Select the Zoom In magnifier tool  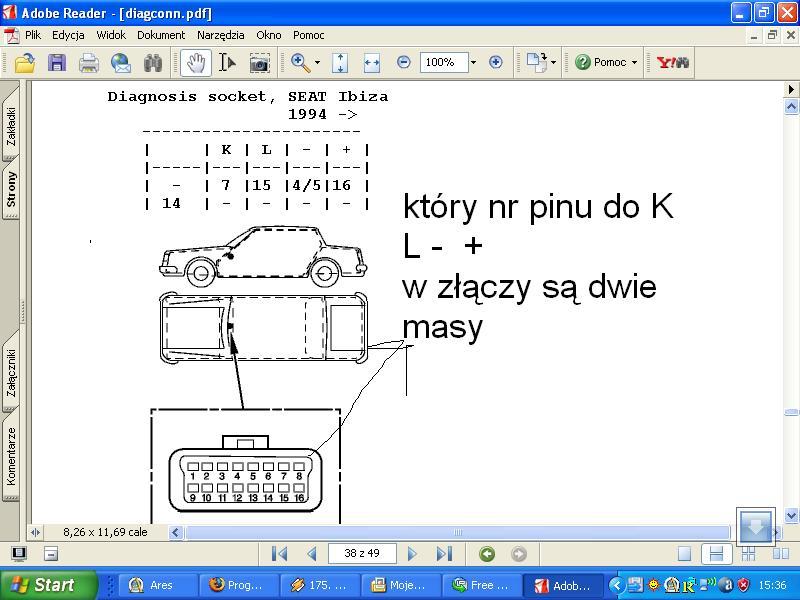click(300, 62)
